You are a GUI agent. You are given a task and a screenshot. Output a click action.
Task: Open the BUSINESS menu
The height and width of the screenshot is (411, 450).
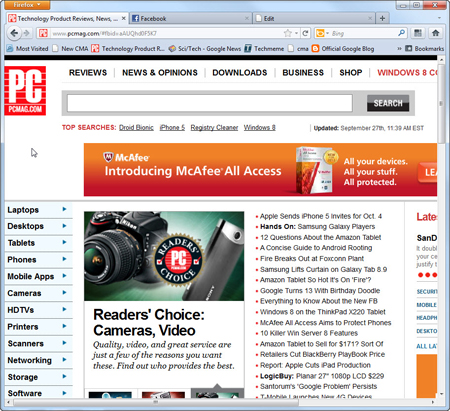click(303, 72)
